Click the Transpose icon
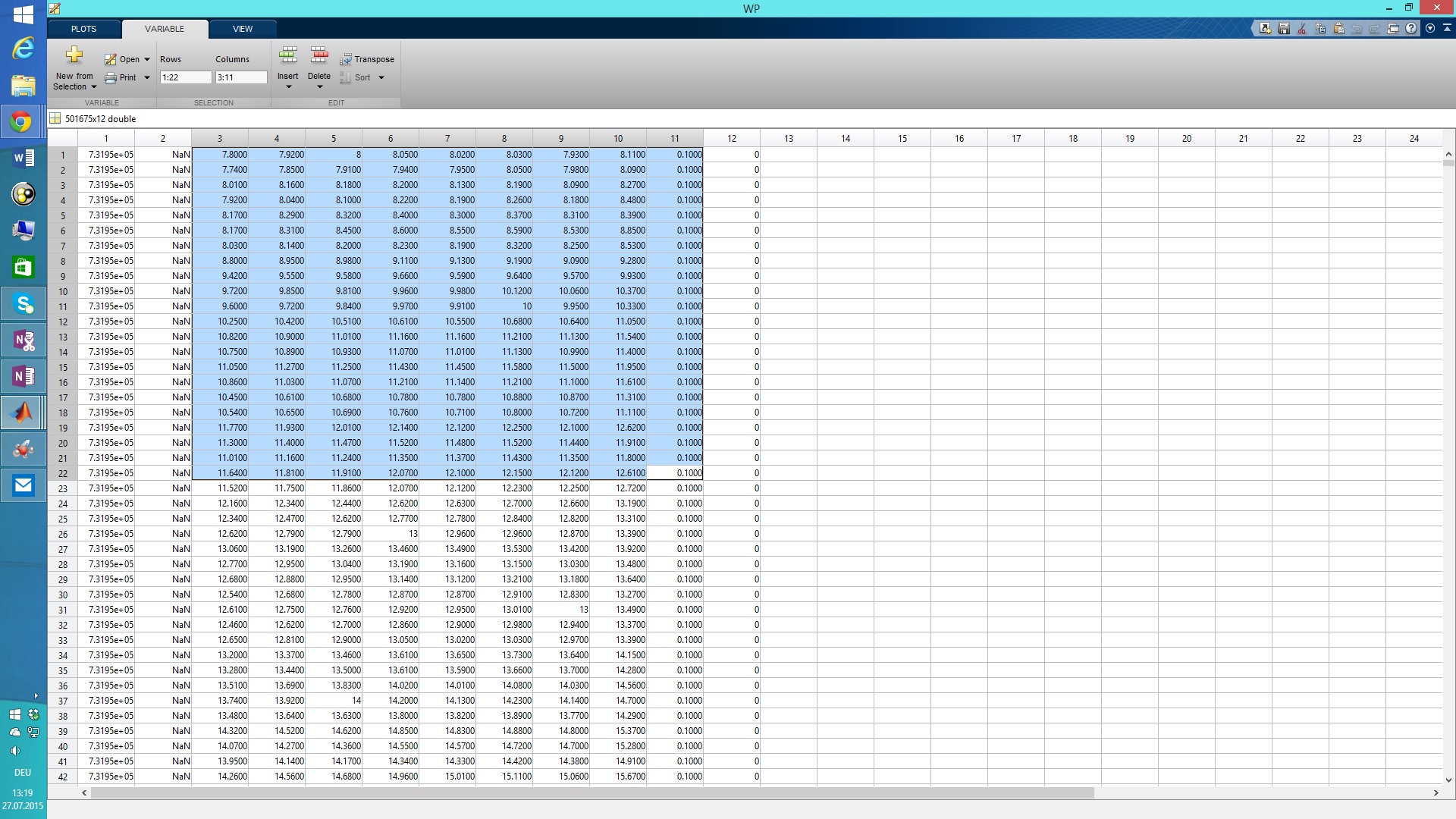This screenshot has height=819, width=1456. tap(346, 59)
